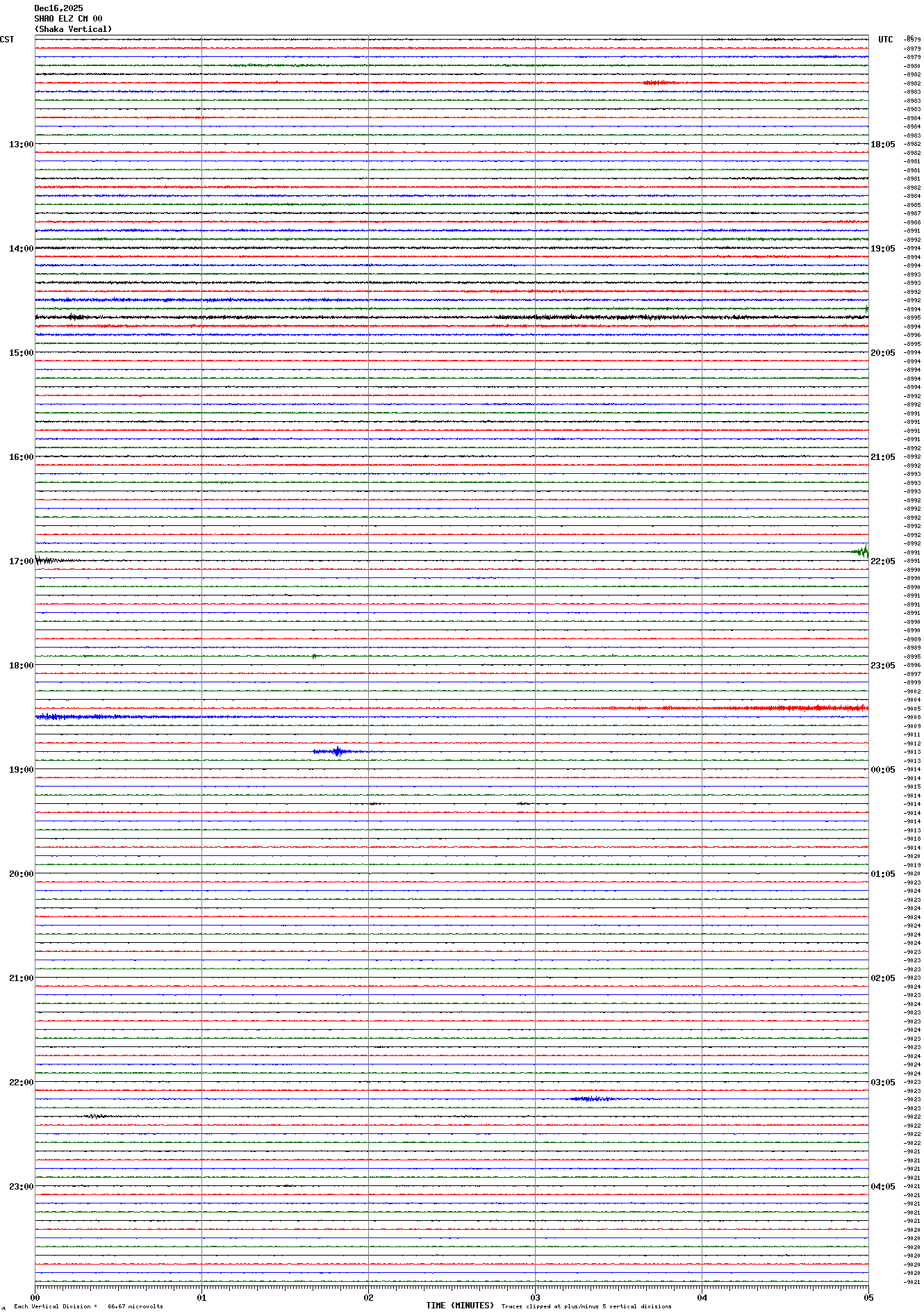Click the (Shaka Vertical) subtitle
Viewport: 924px width, 1316px height.
[73, 29]
